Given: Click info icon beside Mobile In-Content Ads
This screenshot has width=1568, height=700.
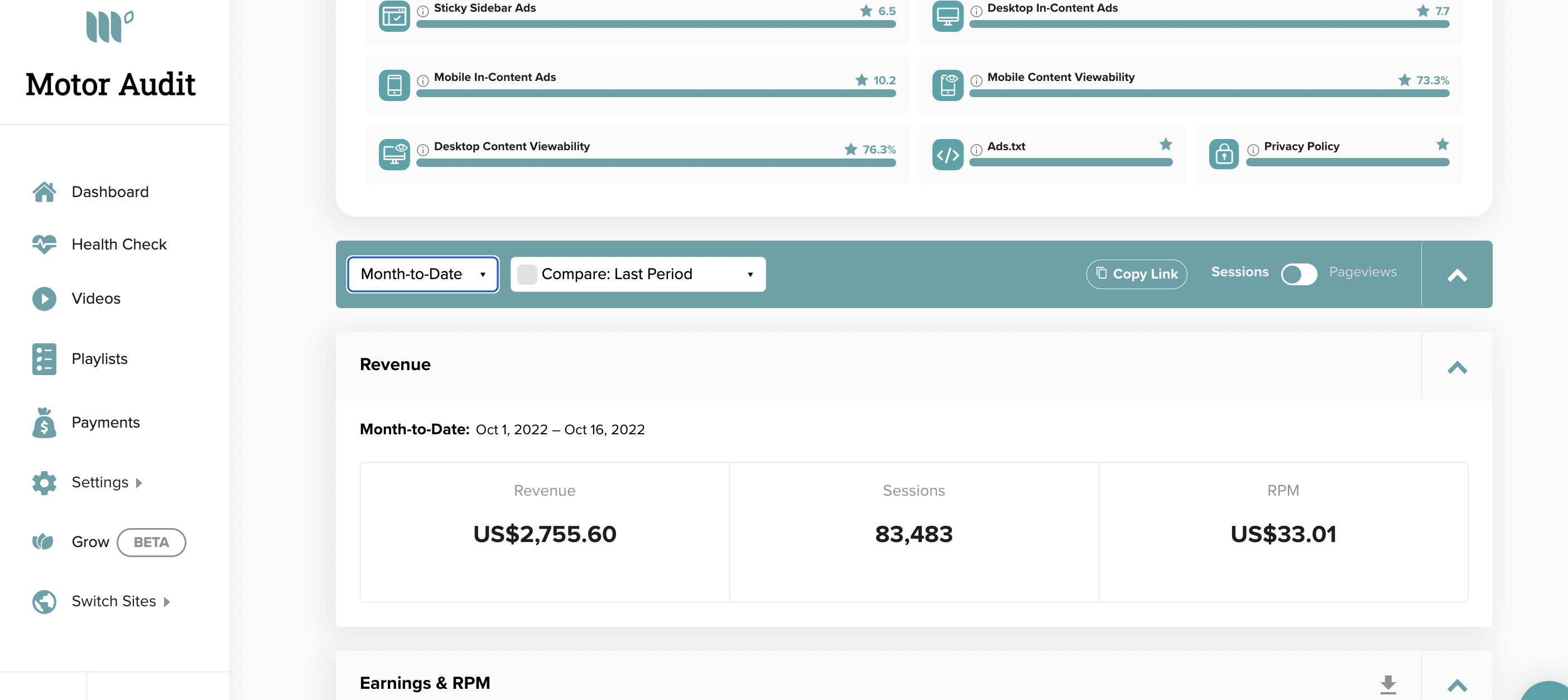Looking at the screenshot, I should point(422,80).
